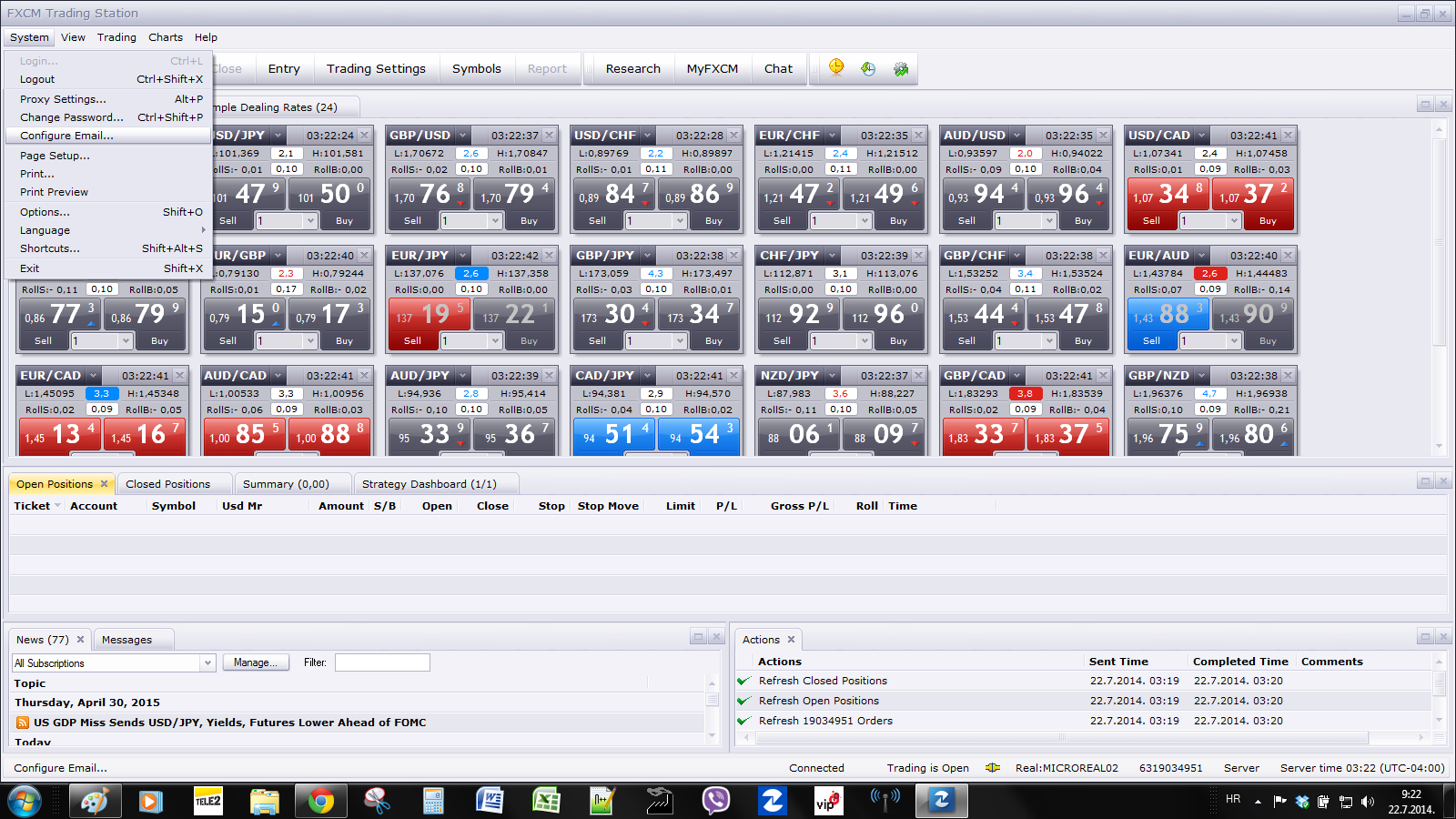Click the Filter input field in News
The image size is (1456, 819).
click(x=382, y=662)
